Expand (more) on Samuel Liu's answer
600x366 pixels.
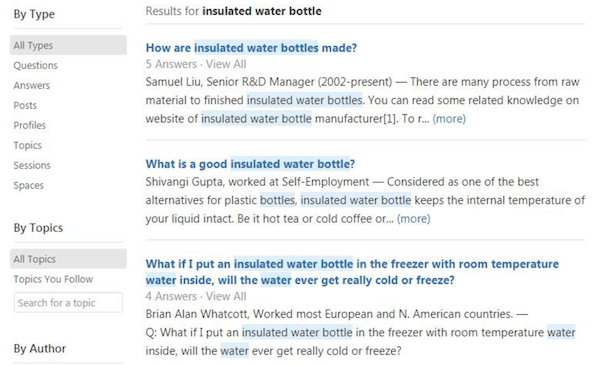click(449, 119)
